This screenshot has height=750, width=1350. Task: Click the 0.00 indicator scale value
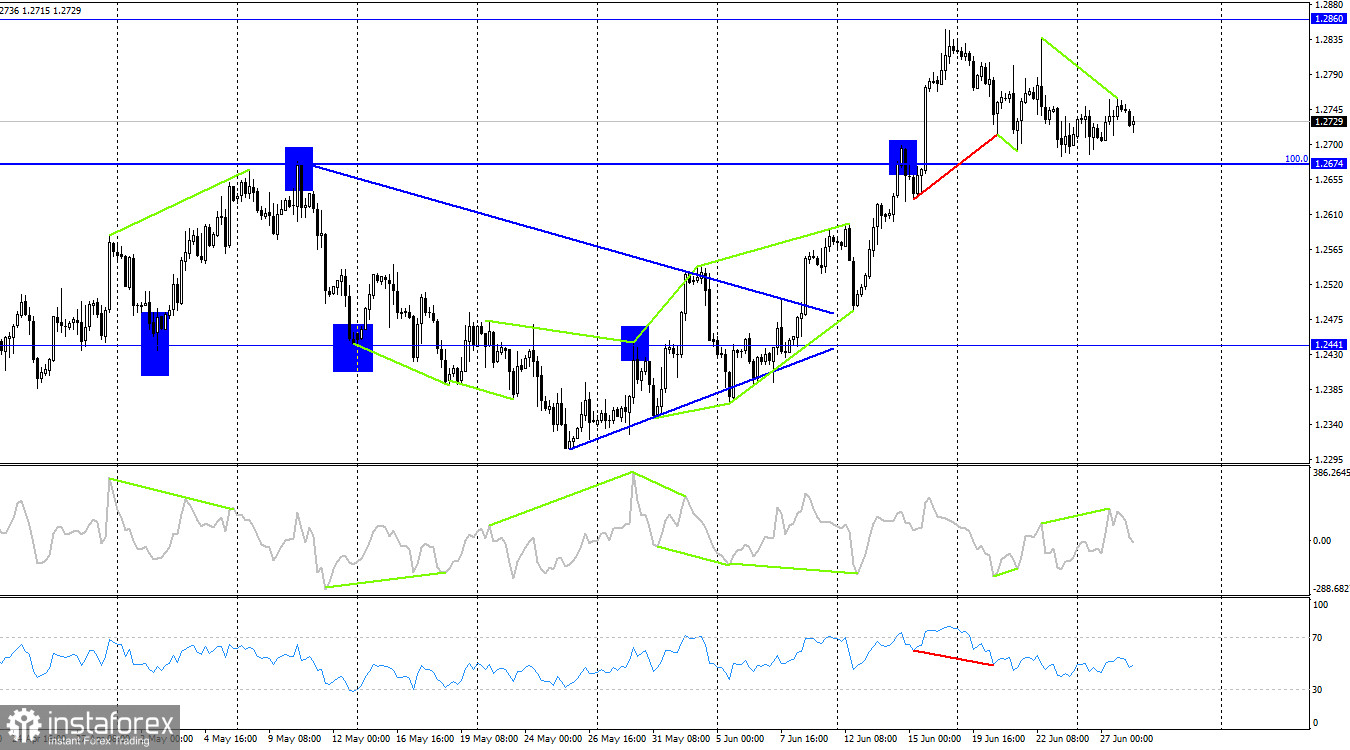(x=1322, y=541)
